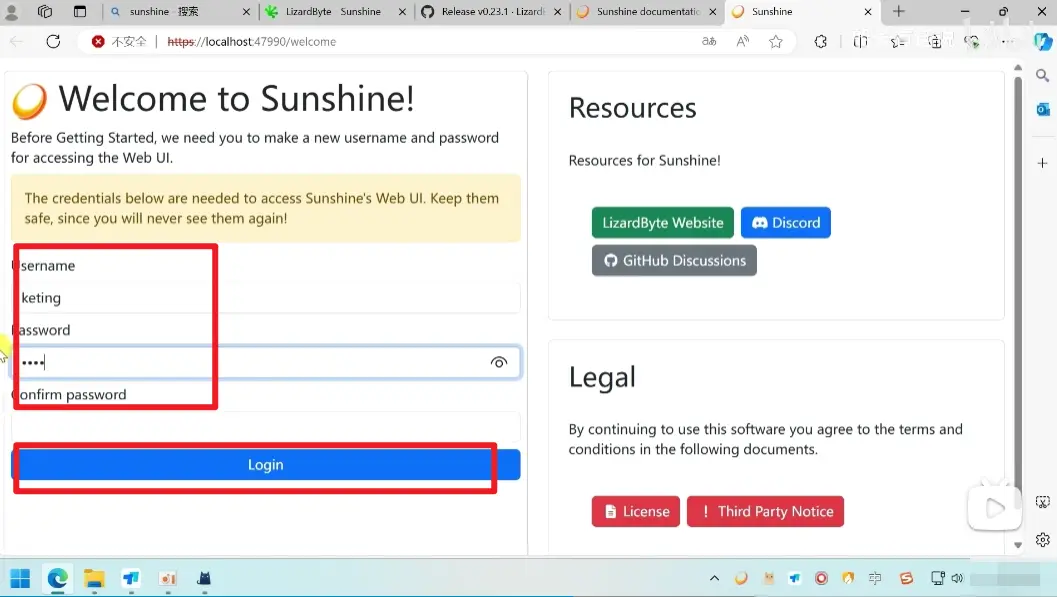Expand hidden system tray icons chevron
The image size is (1057, 597).
tap(714, 578)
